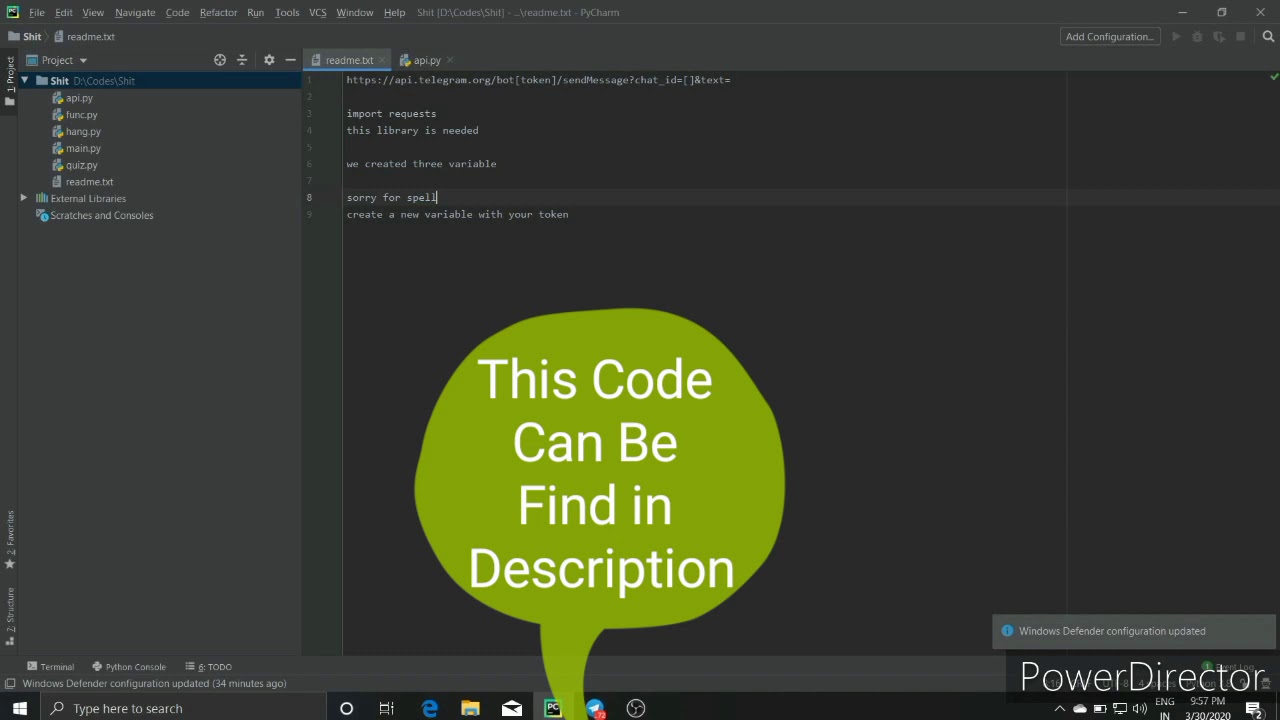This screenshot has height=720, width=1280.
Task: Open the Refactor menu
Action: coord(218,12)
